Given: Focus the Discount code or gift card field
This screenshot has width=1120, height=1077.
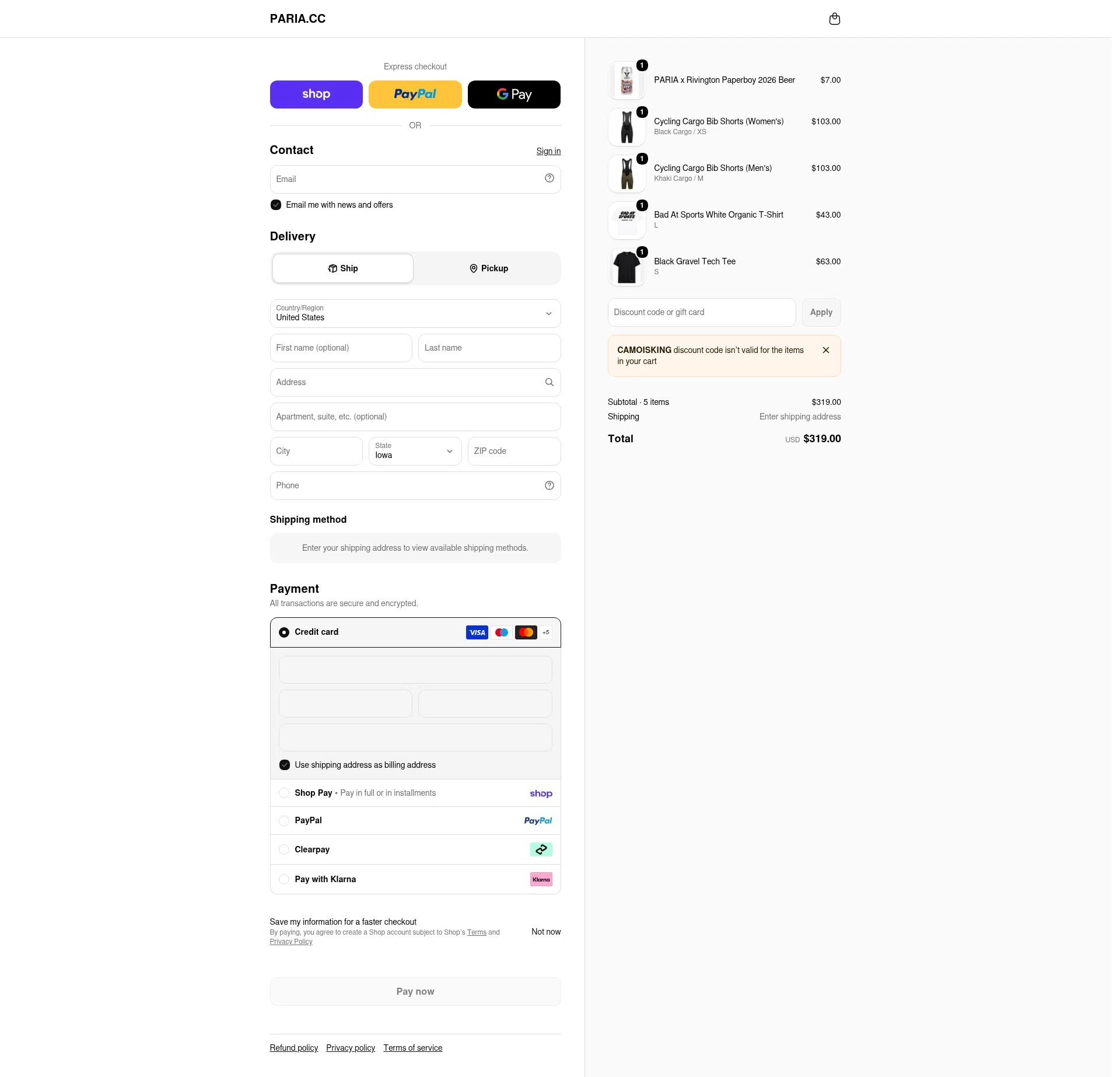Looking at the screenshot, I should pyautogui.click(x=702, y=312).
